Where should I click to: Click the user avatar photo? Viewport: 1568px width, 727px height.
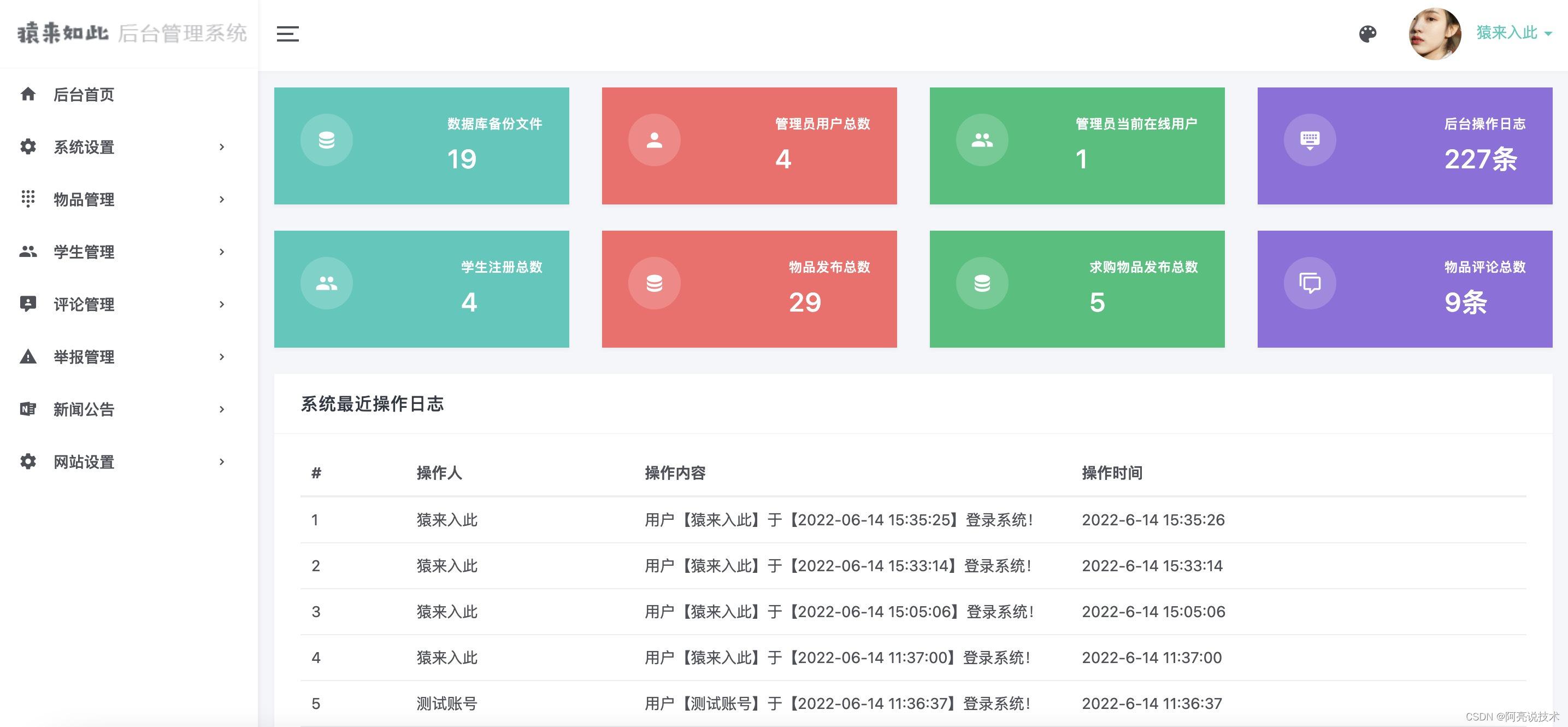(x=1434, y=34)
